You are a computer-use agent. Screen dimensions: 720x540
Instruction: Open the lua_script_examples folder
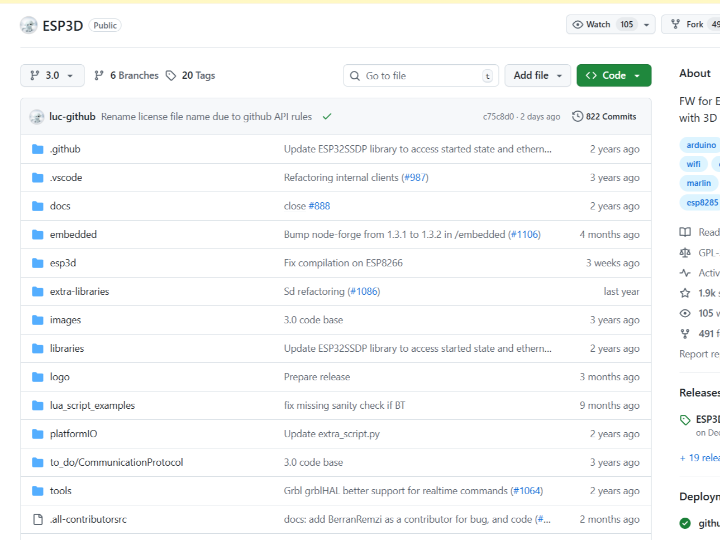pos(92,406)
